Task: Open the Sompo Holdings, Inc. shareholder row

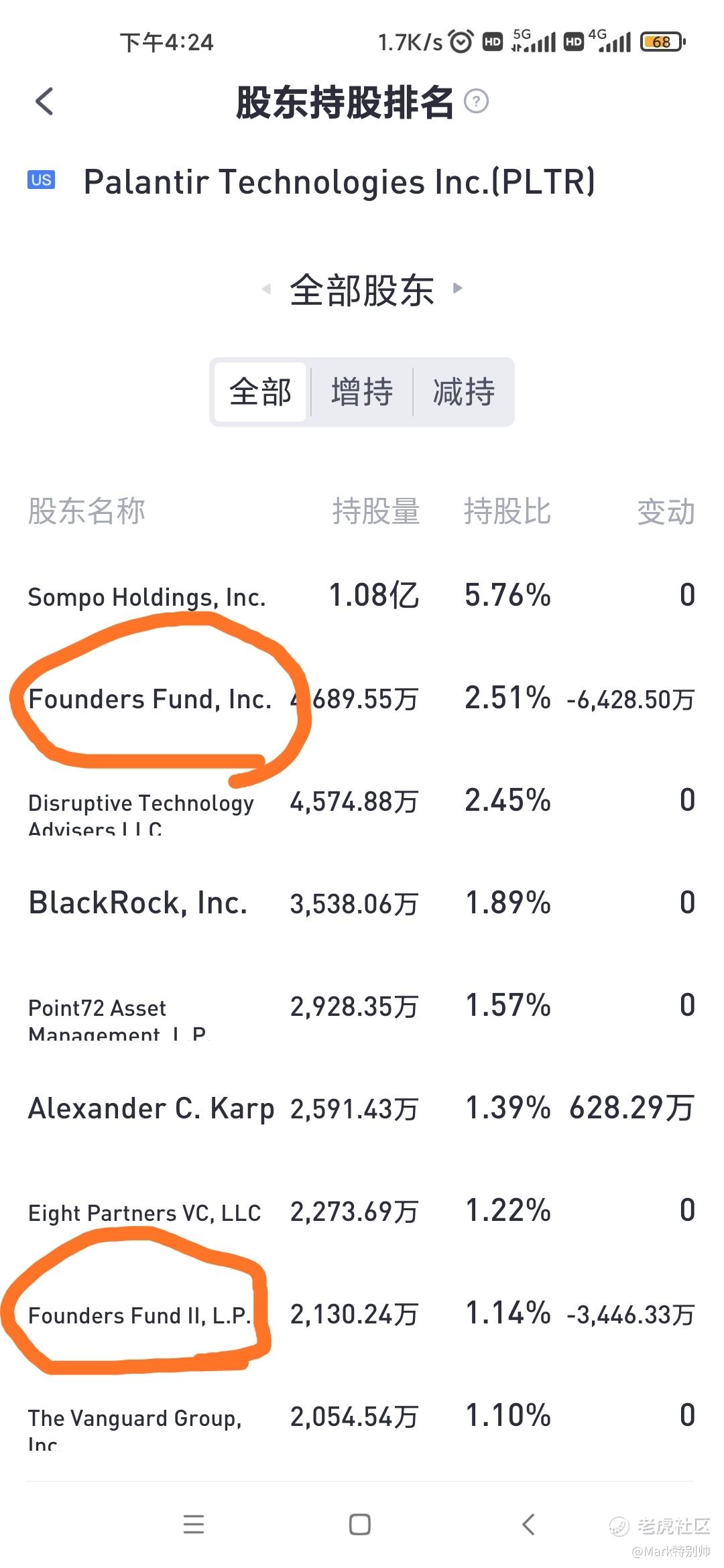Action: coord(147,596)
